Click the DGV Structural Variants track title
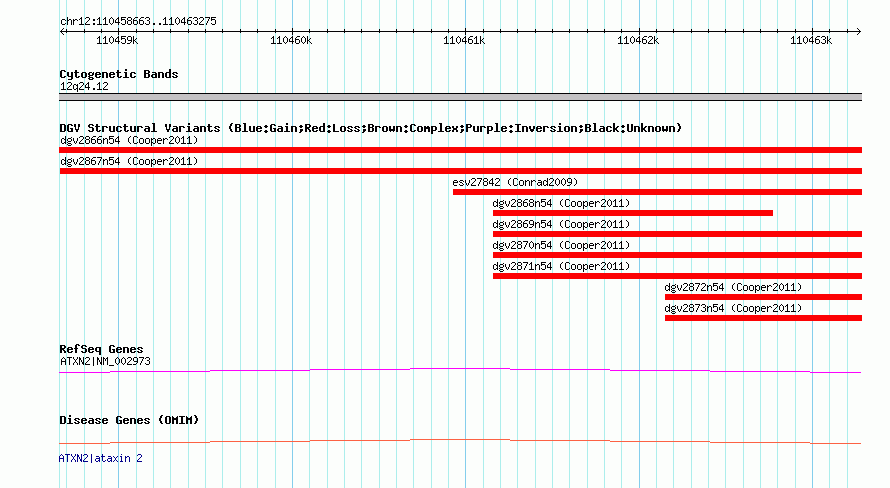This screenshot has height=488, width=890. click(370, 128)
